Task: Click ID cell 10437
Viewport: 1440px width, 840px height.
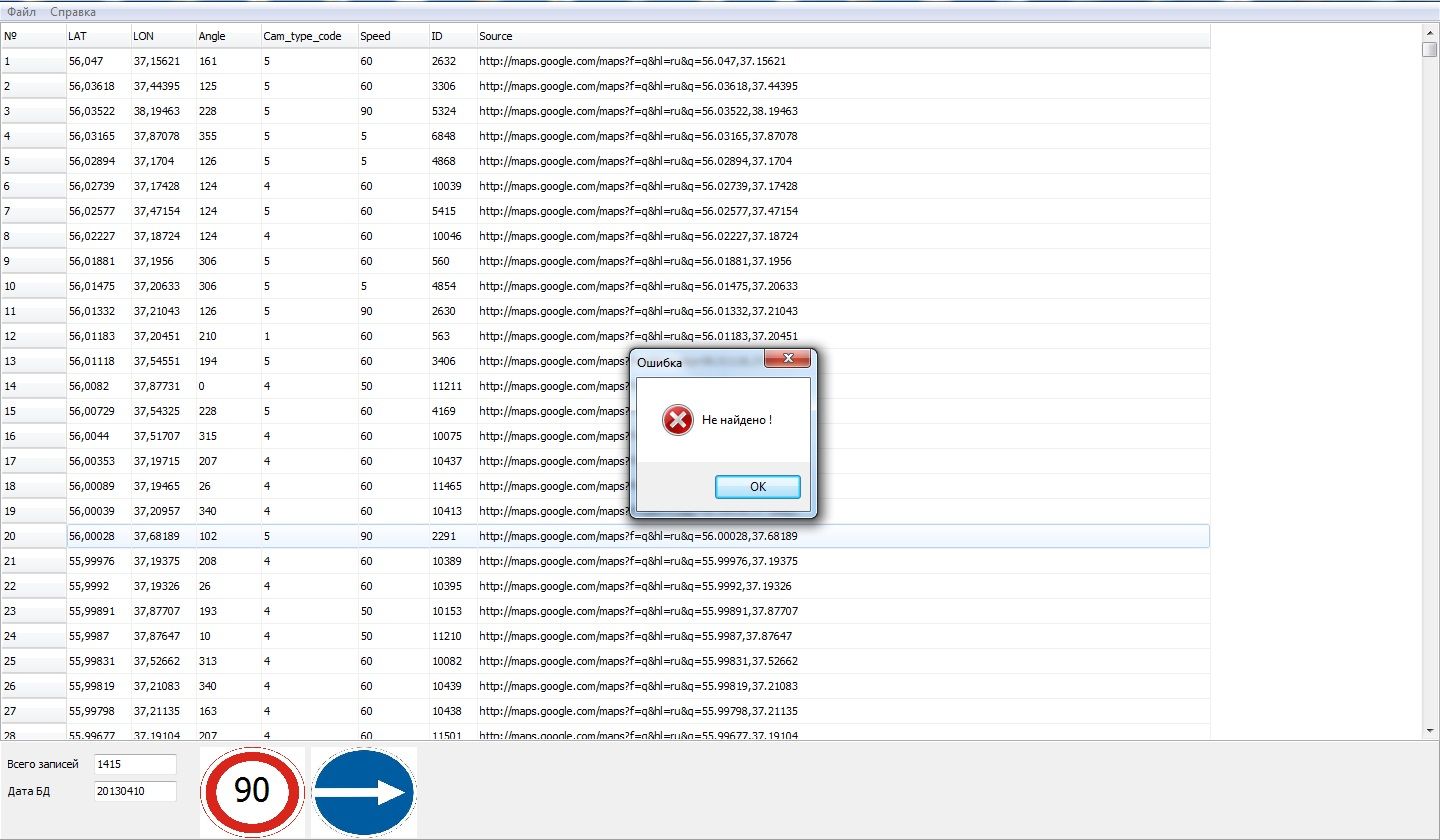Action: point(452,461)
